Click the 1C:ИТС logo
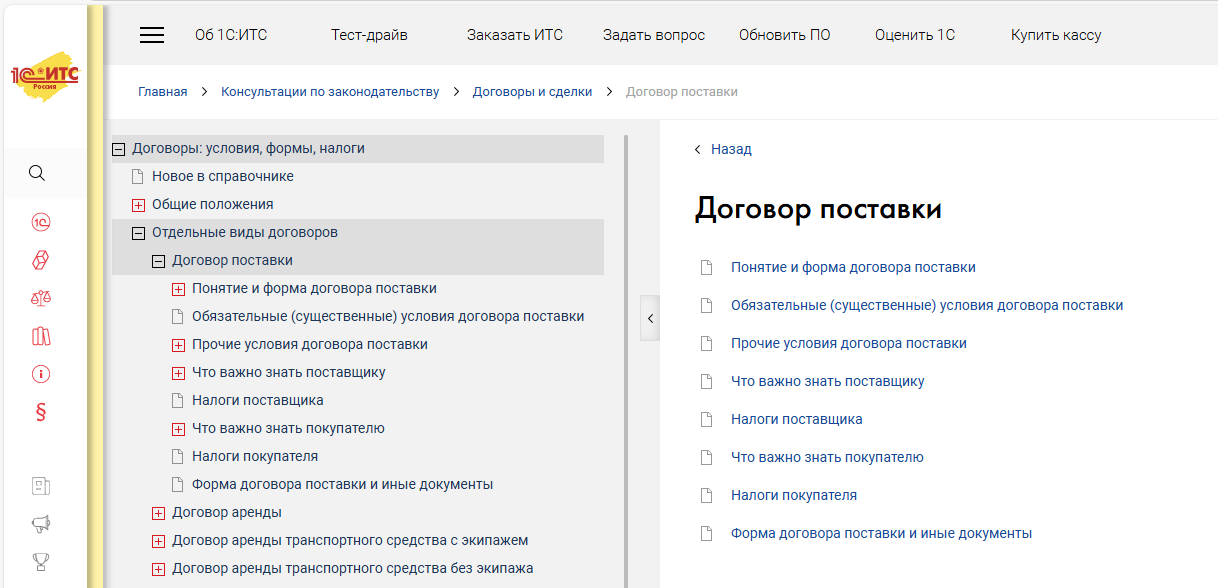1218x588 pixels. tap(44, 79)
